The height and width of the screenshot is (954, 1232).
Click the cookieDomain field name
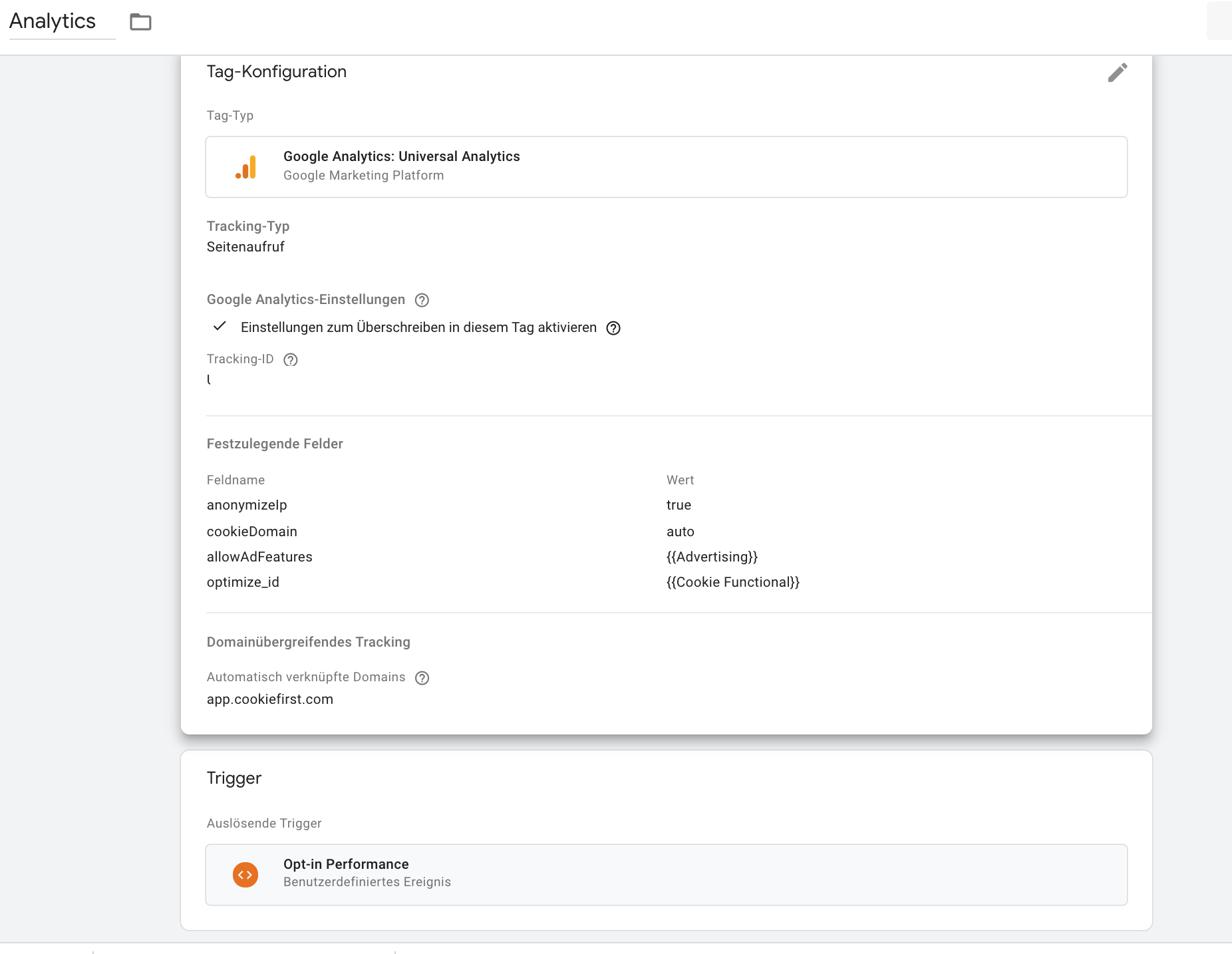pyautogui.click(x=252, y=532)
